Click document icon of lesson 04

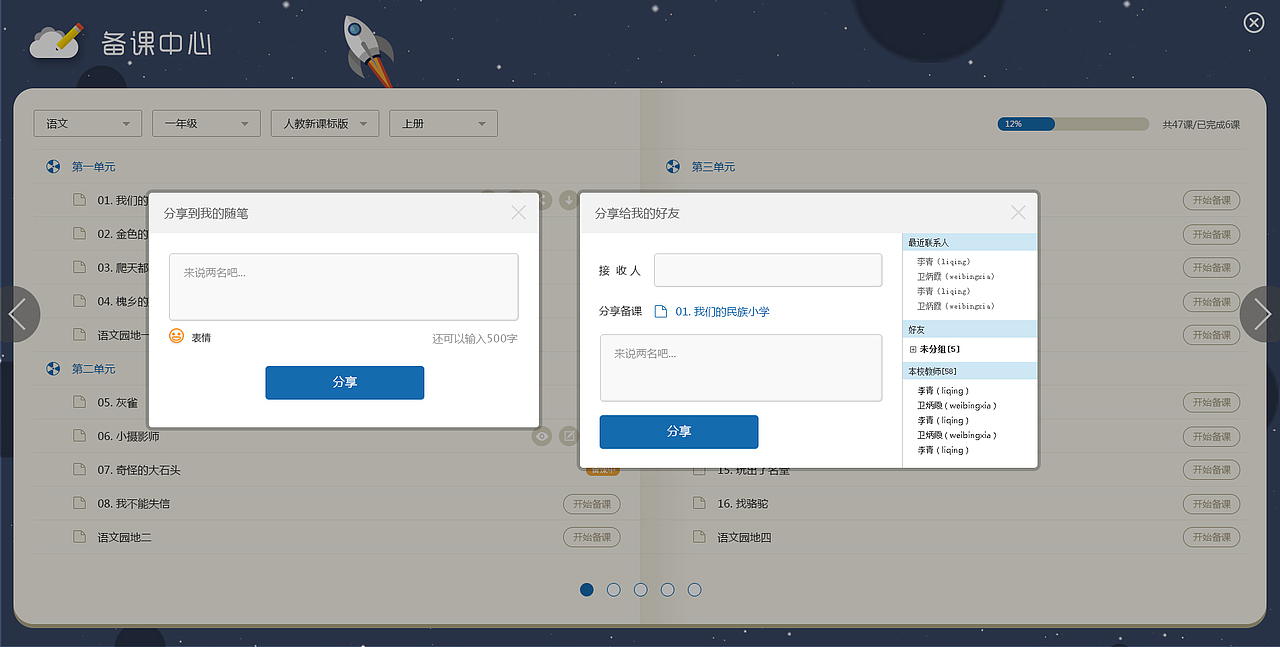(79, 301)
